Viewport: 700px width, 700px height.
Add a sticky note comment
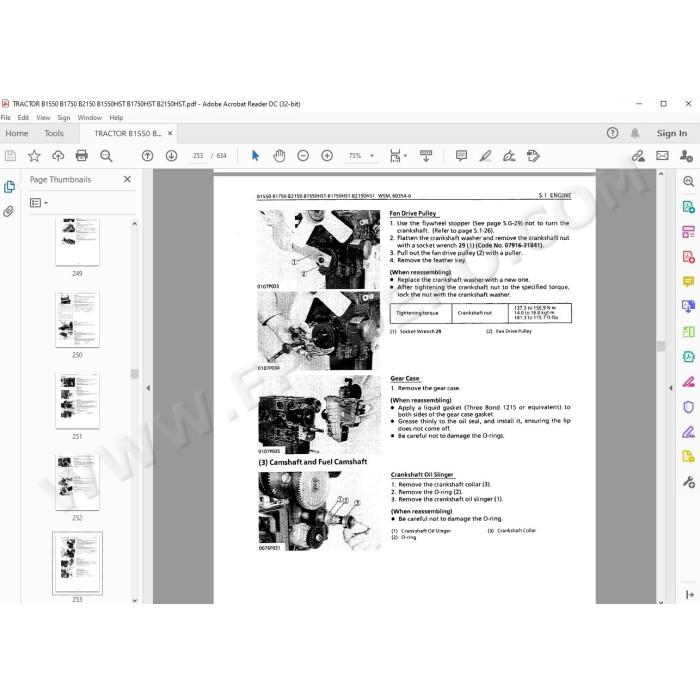click(x=461, y=156)
